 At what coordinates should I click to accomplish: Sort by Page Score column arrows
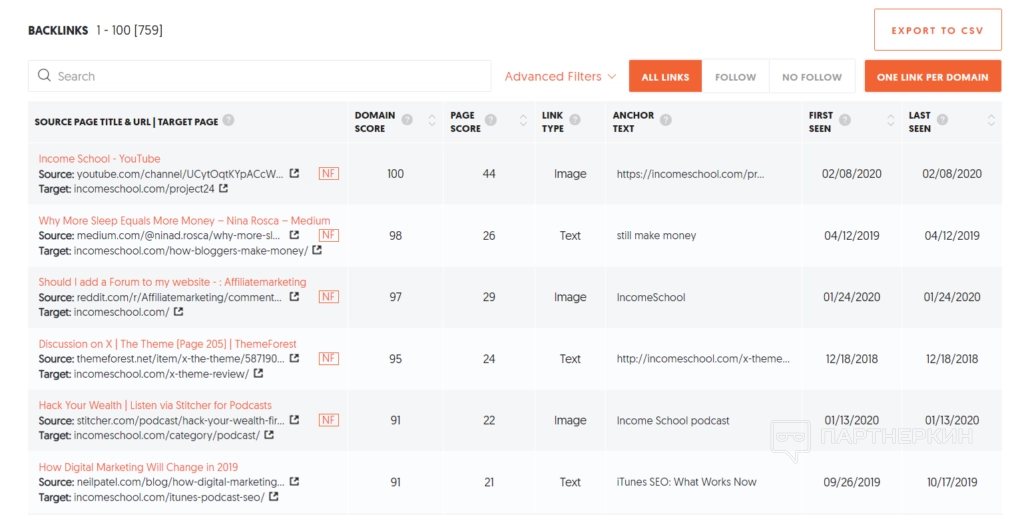coord(522,121)
